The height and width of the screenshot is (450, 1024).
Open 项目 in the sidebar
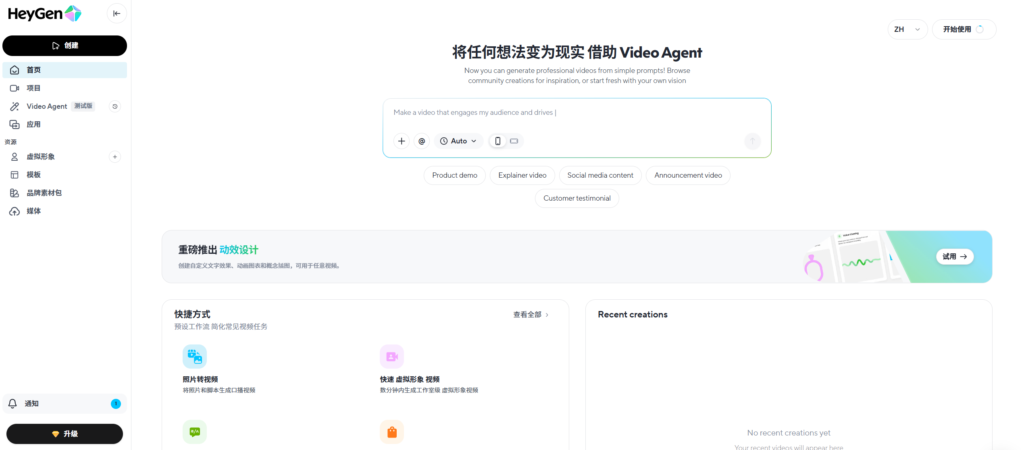[x=34, y=88]
